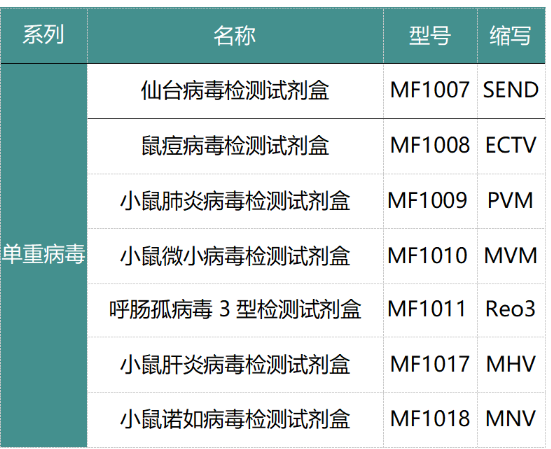Image resolution: width=551 pixels, height=449 pixels.
Task: Click the MVM abbreviation cell
Action: [x=511, y=256]
